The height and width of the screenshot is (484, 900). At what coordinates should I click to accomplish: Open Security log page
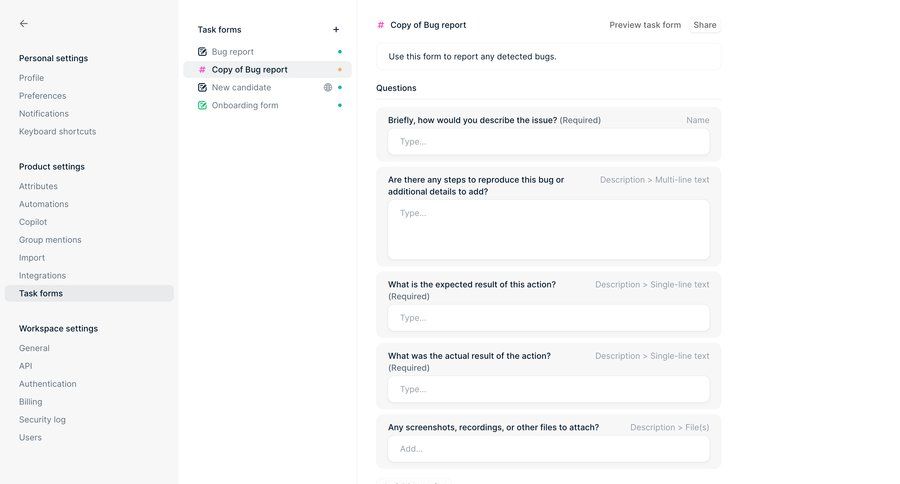coord(42,419)
